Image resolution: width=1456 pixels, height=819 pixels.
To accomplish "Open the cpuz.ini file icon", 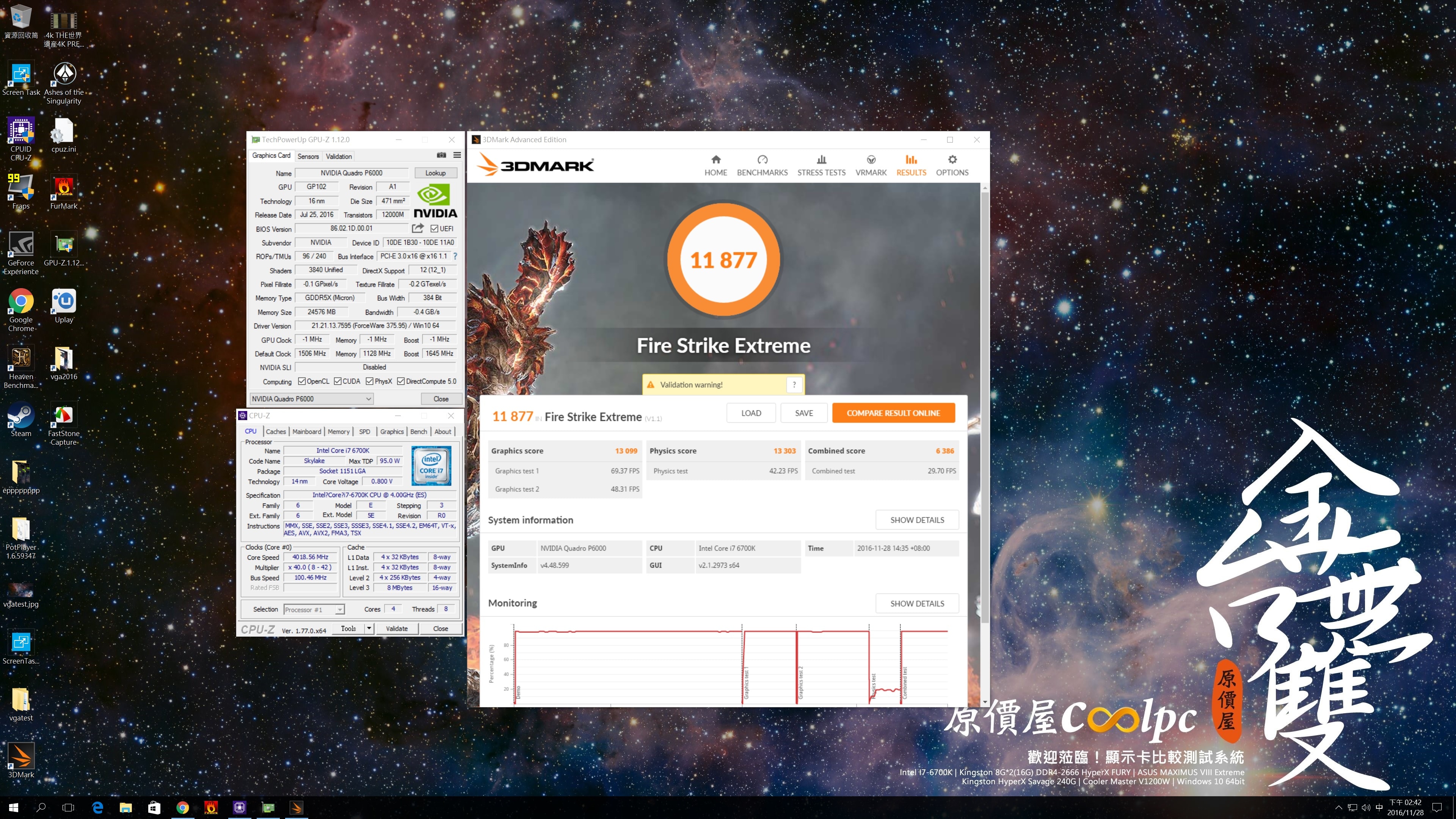I will click(x=64, y=135).
